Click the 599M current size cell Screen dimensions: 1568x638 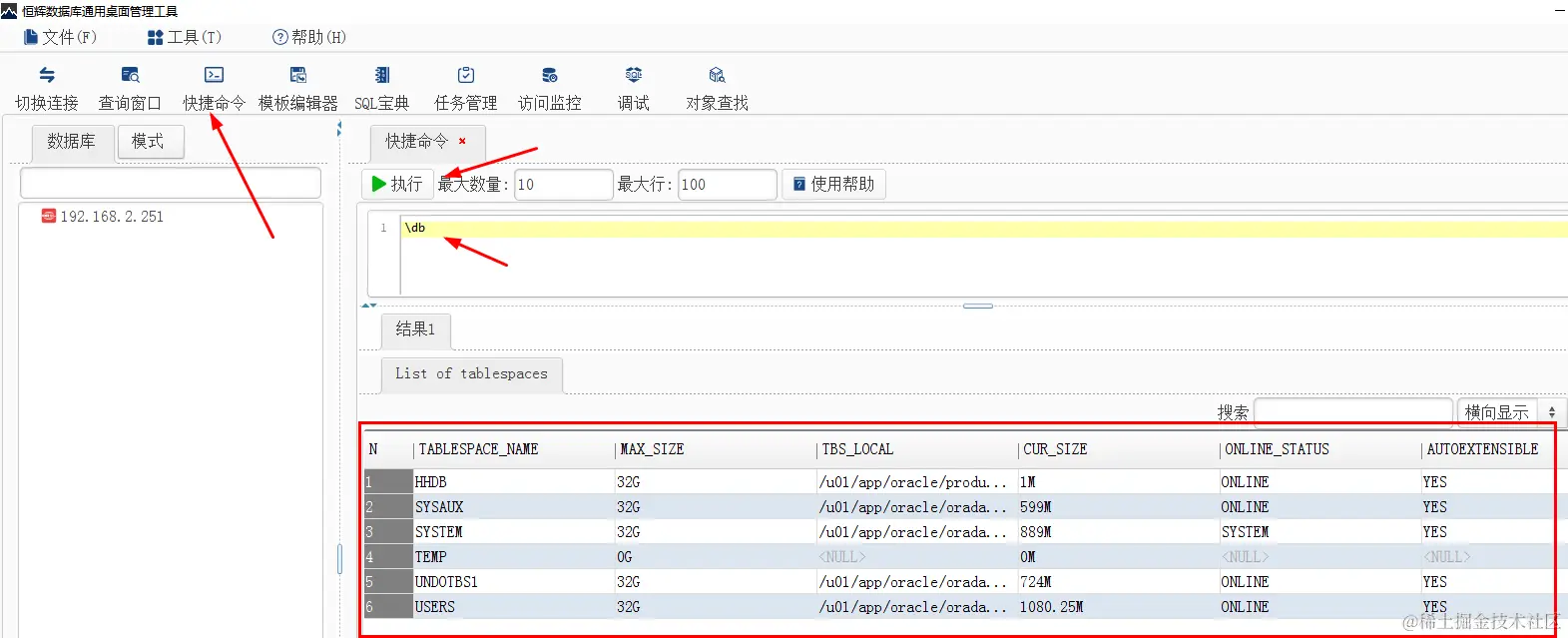[x=1119, y=507]
